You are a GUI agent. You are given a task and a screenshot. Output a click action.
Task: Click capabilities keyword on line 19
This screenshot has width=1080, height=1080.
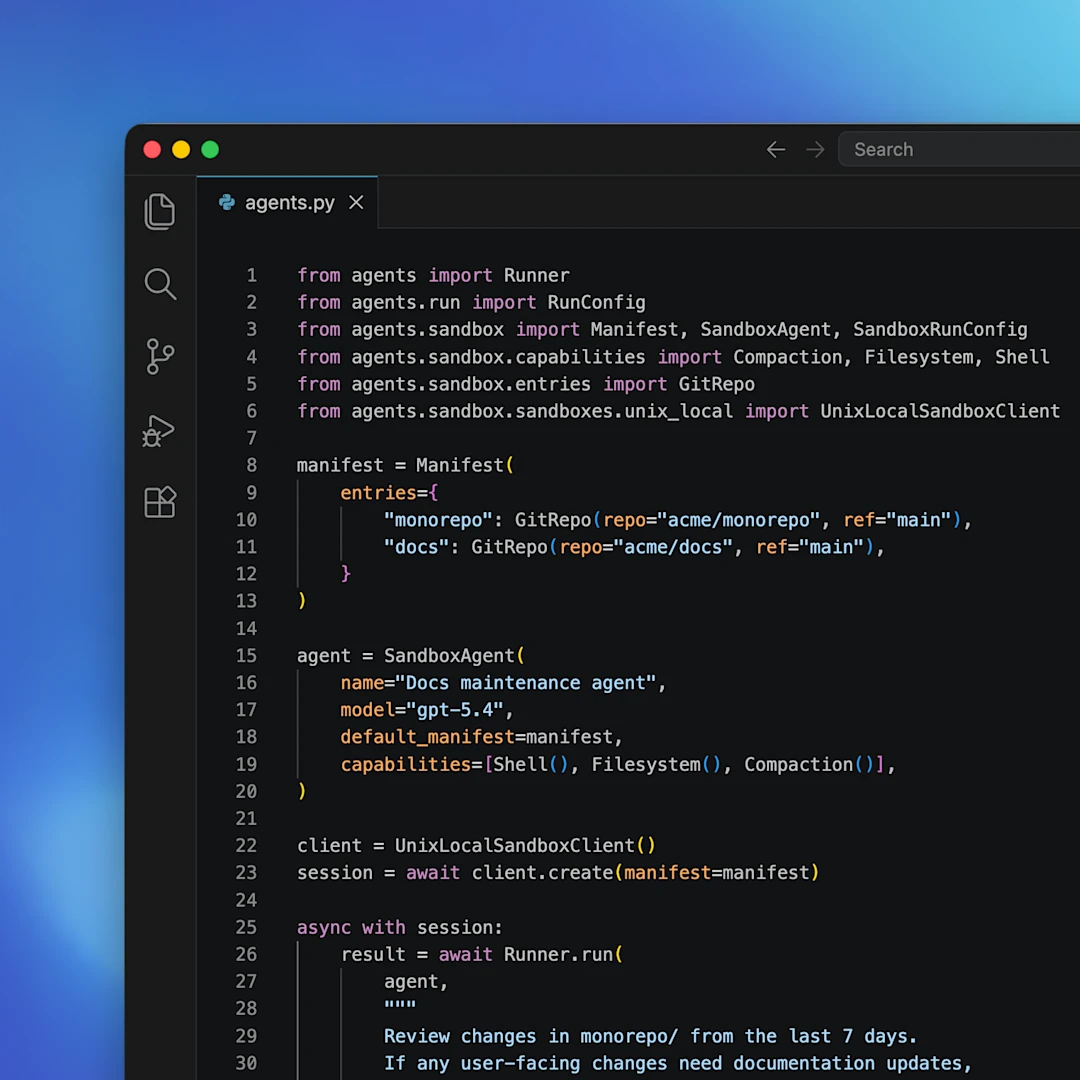point(406,765)
